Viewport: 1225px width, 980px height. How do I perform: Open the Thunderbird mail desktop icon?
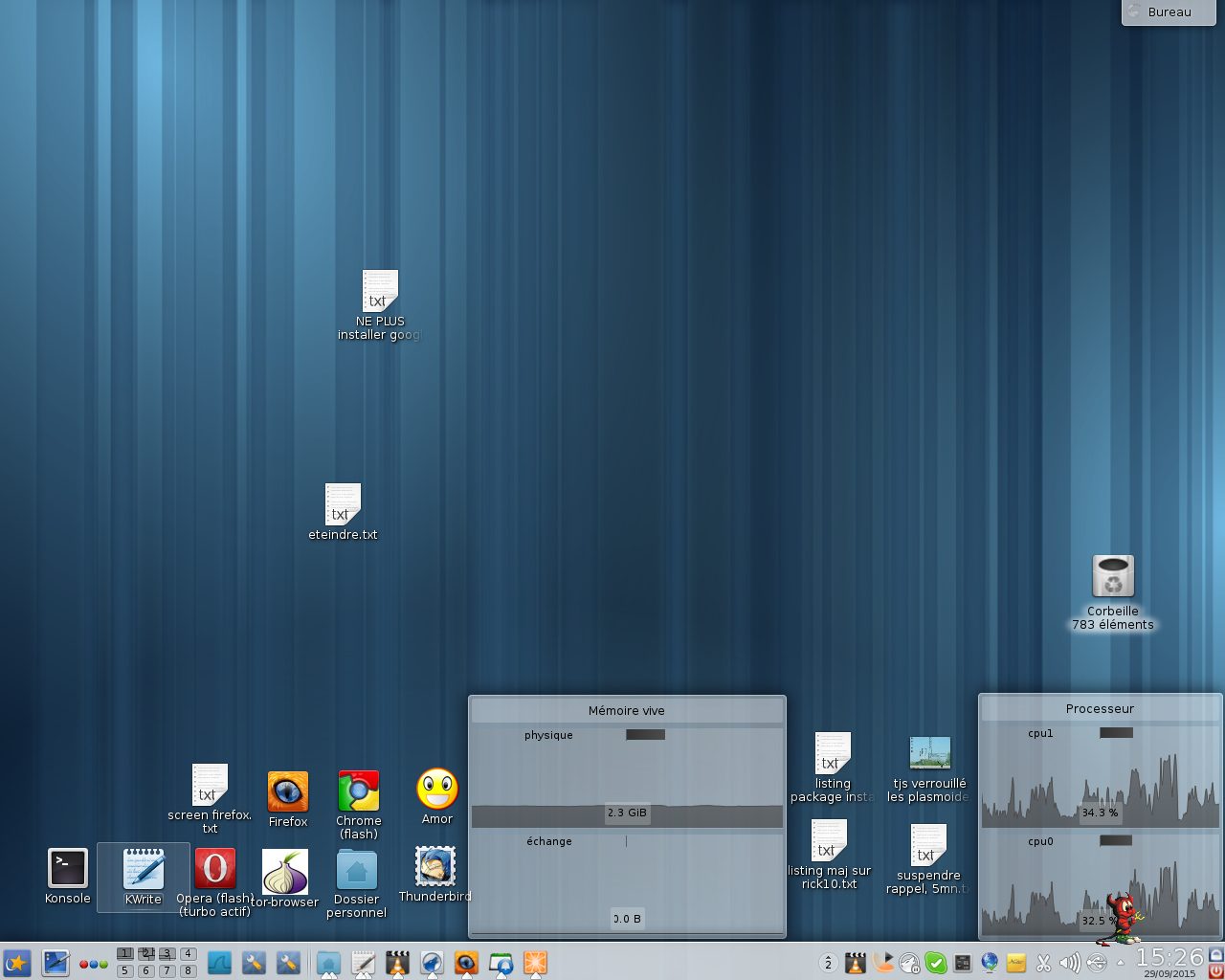click(x=434, y=867)
